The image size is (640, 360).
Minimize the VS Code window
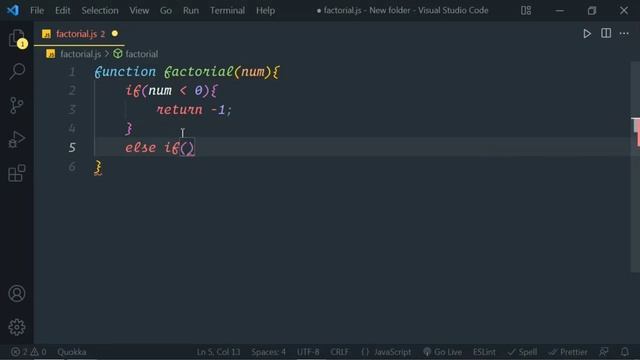coord(560,10)
